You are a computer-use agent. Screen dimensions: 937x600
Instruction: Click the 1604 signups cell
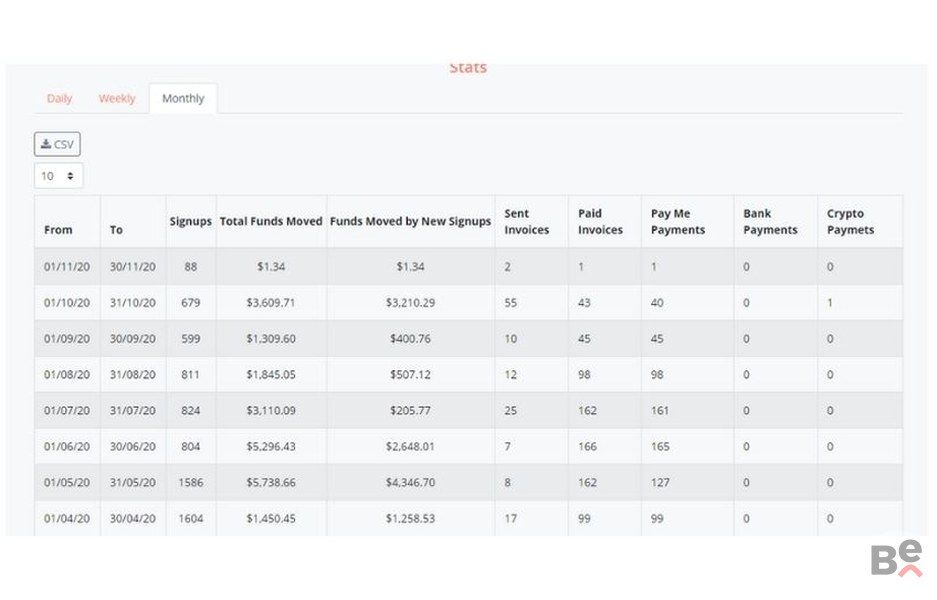click(190, 519)
